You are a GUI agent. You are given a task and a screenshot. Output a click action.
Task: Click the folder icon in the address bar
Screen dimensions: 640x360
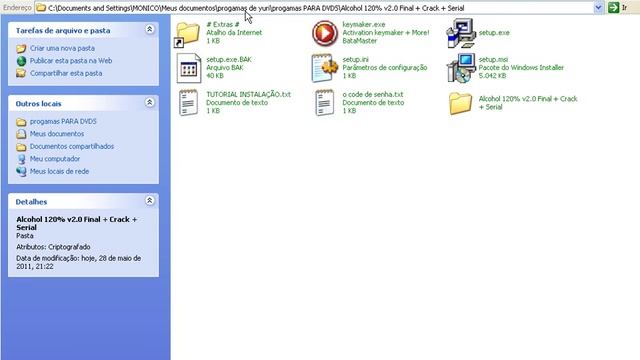point(41,7)
